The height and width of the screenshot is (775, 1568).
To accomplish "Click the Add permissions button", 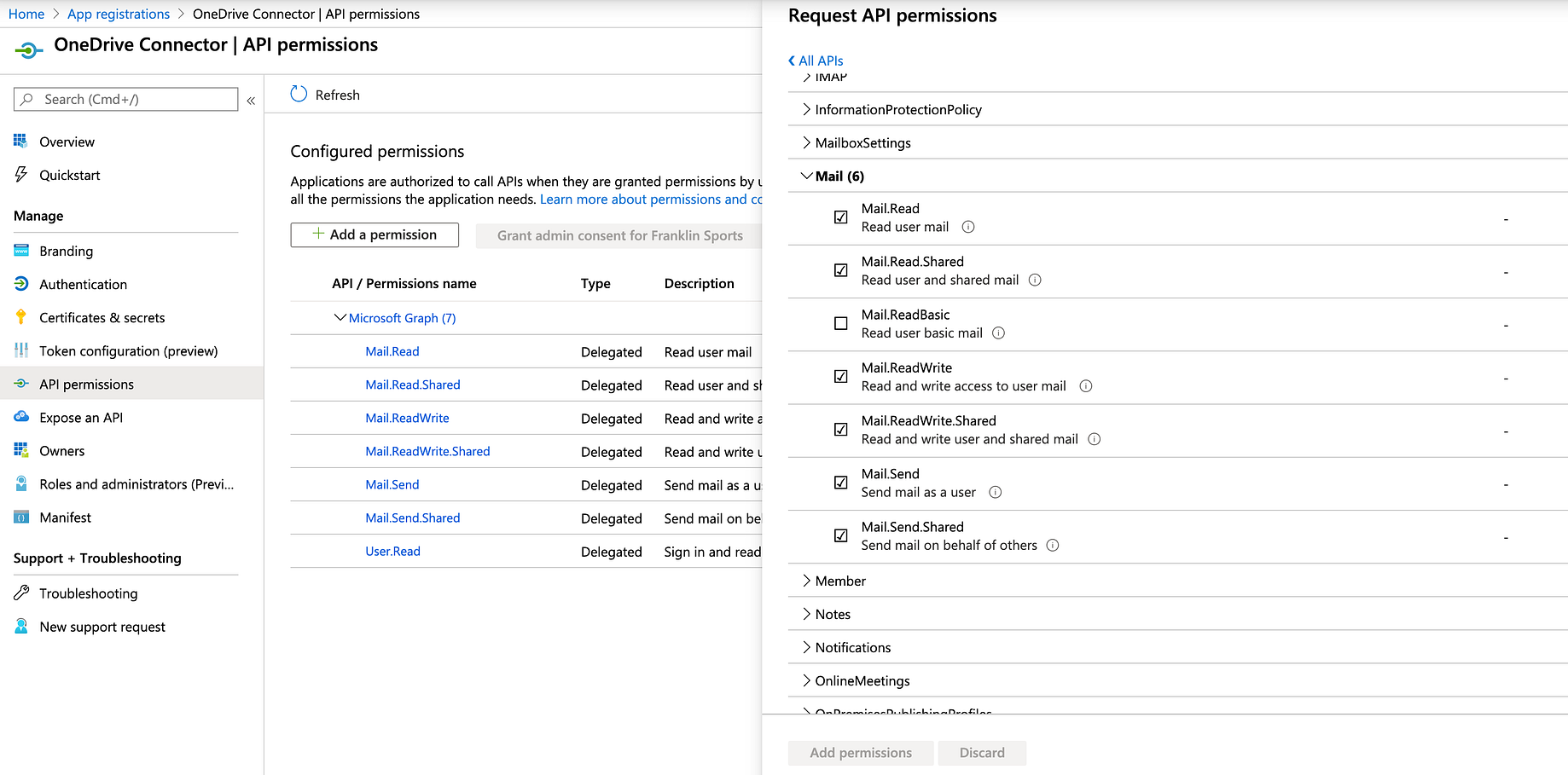I will [x=860, y=753].
